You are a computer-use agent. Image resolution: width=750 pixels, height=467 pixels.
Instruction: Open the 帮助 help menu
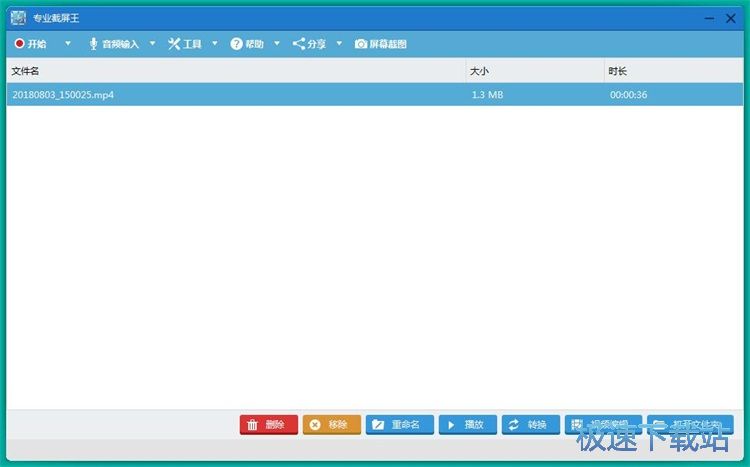pos(247,44)
